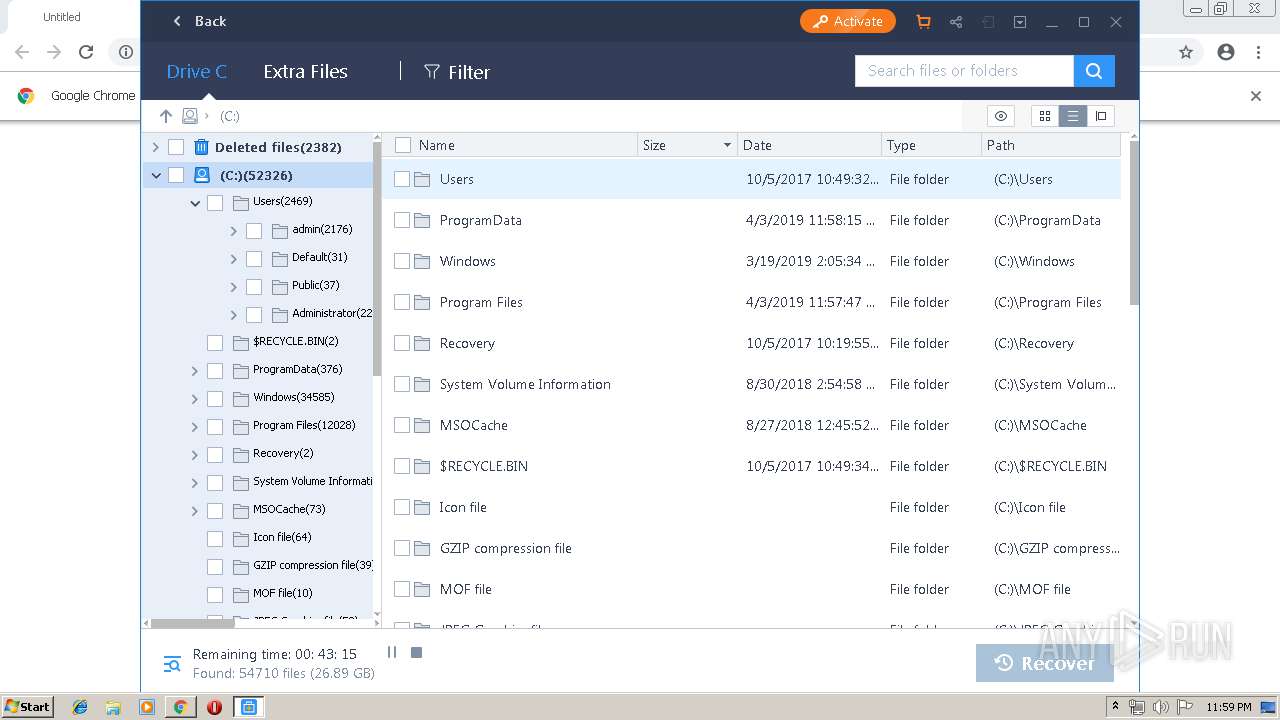Click the Windows folder icon in file list

(422, 261)
